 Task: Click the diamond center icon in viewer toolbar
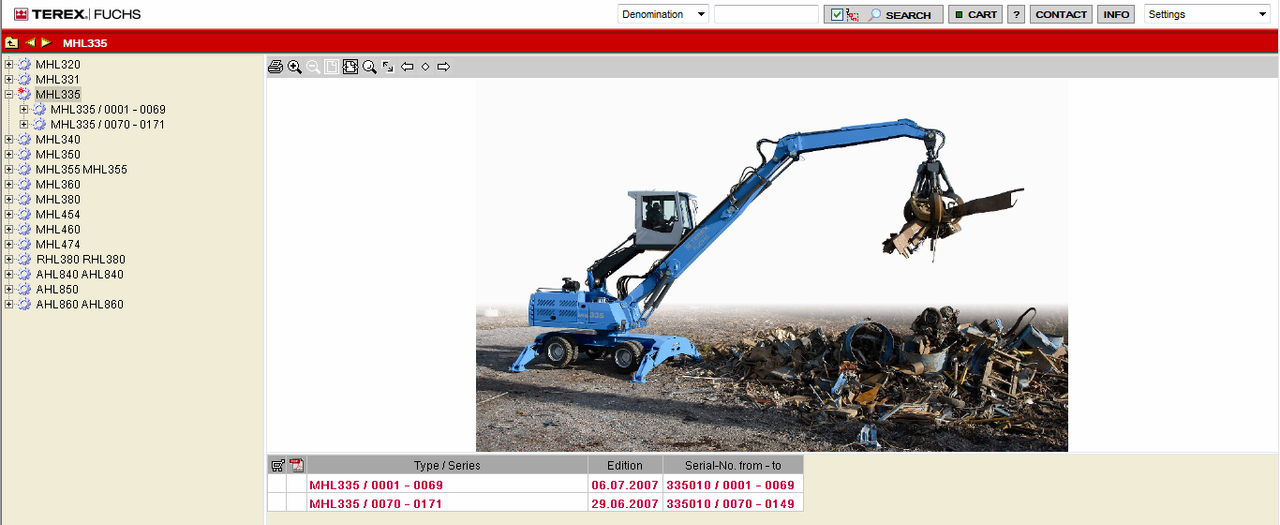click(x=425, y=67)
